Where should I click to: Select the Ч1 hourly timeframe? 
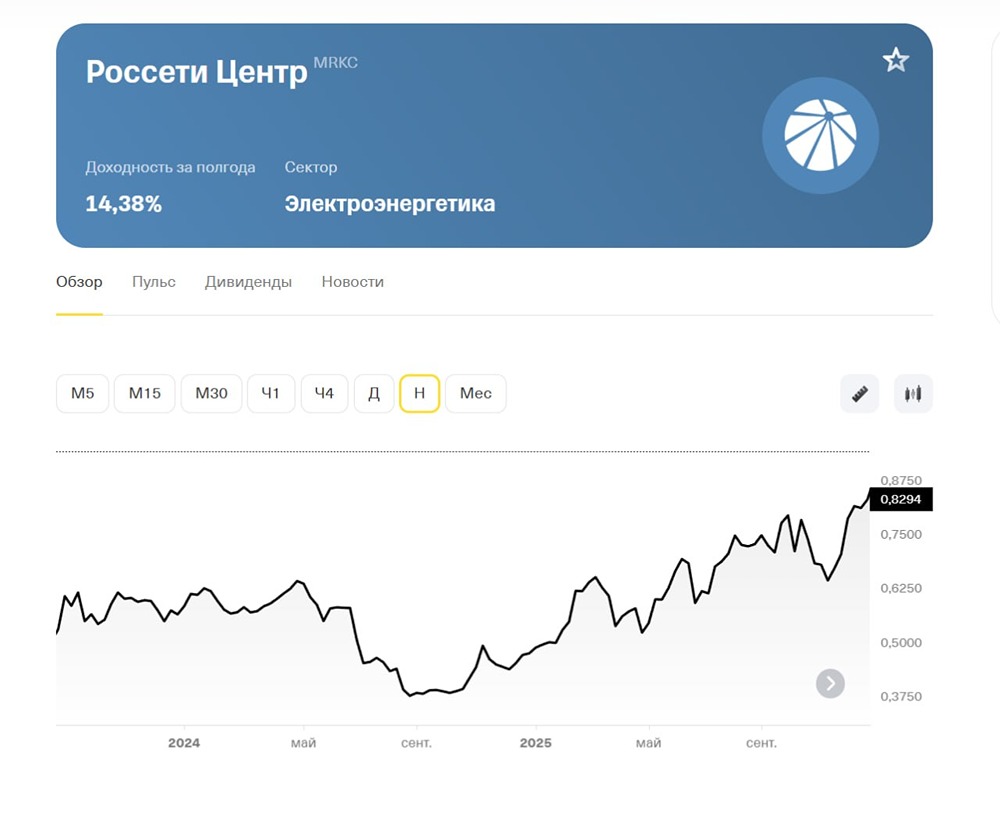pyautogui.click(x=270, y=393)
